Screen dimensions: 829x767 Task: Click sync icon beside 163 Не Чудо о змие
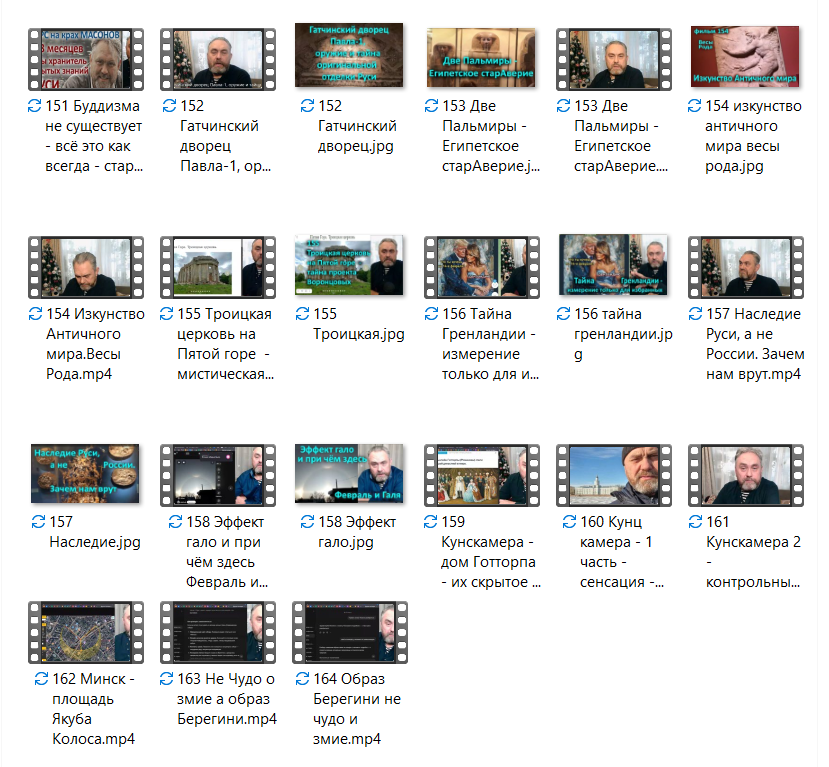(167, 679)
